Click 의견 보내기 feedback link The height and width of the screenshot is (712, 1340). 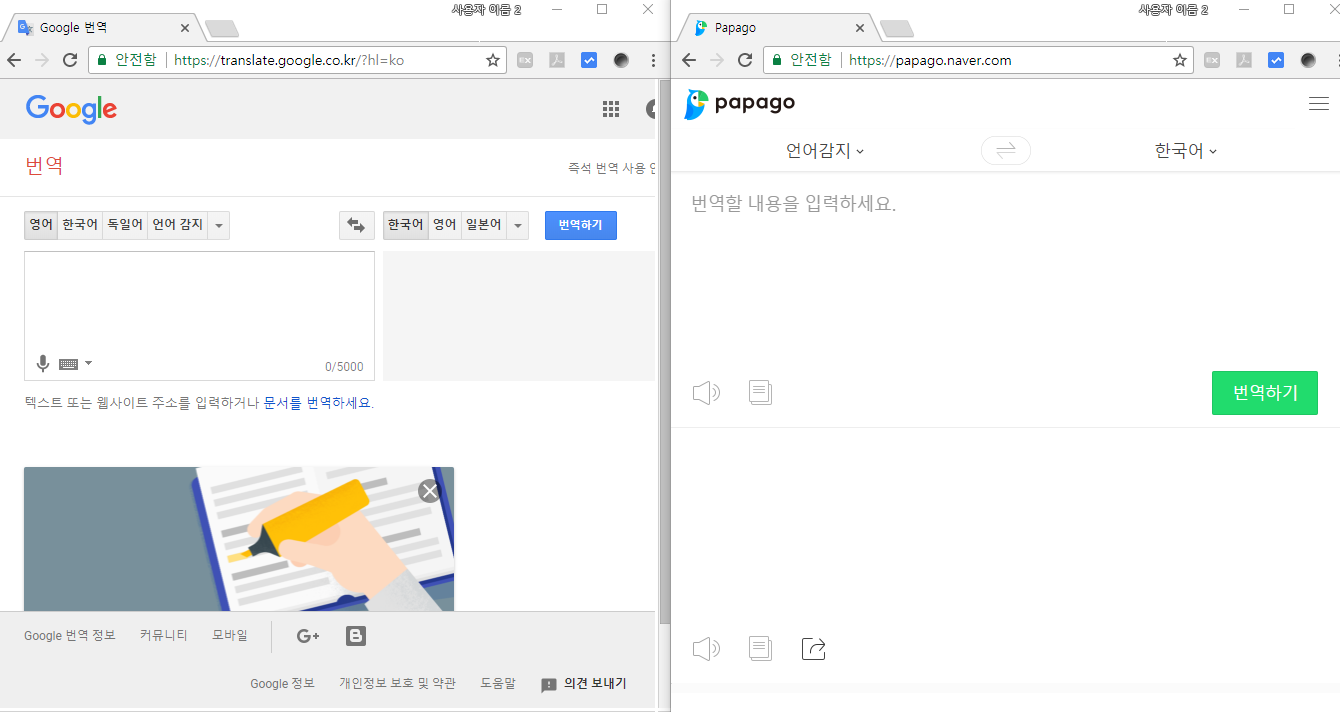(595, 684)
